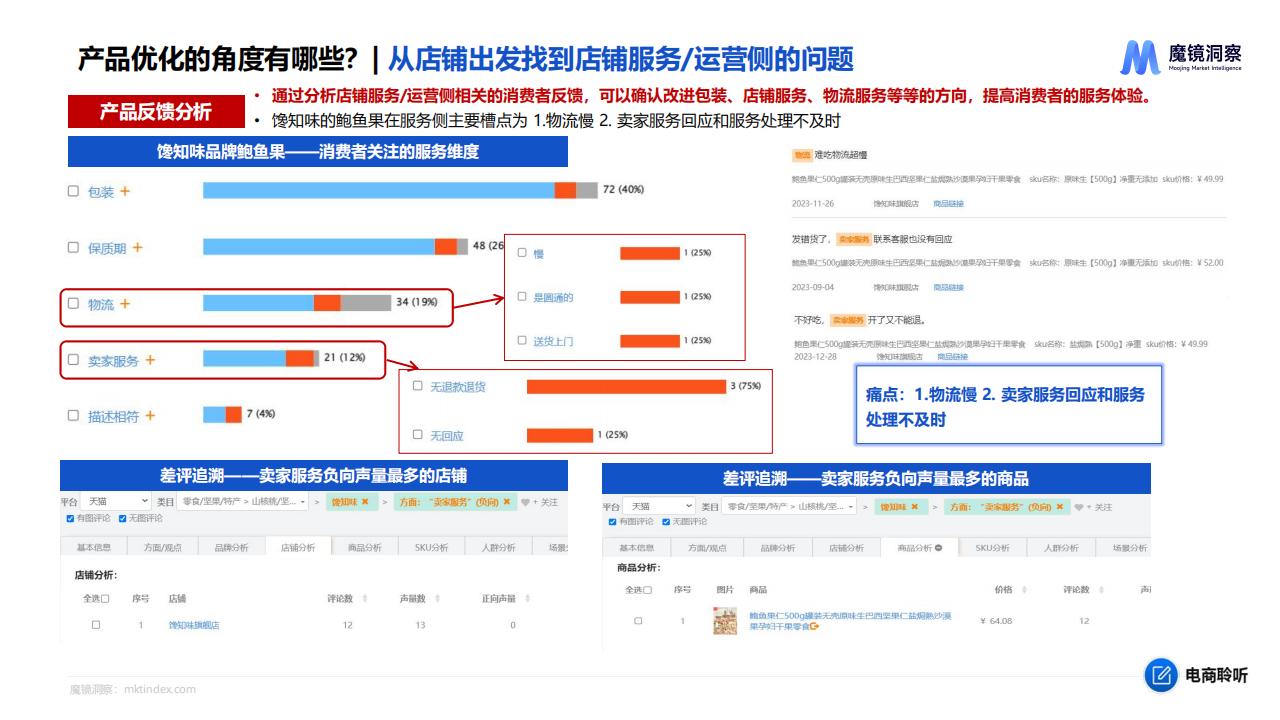Check the 慢 sub-item checkbox

[x=522, y=253]
